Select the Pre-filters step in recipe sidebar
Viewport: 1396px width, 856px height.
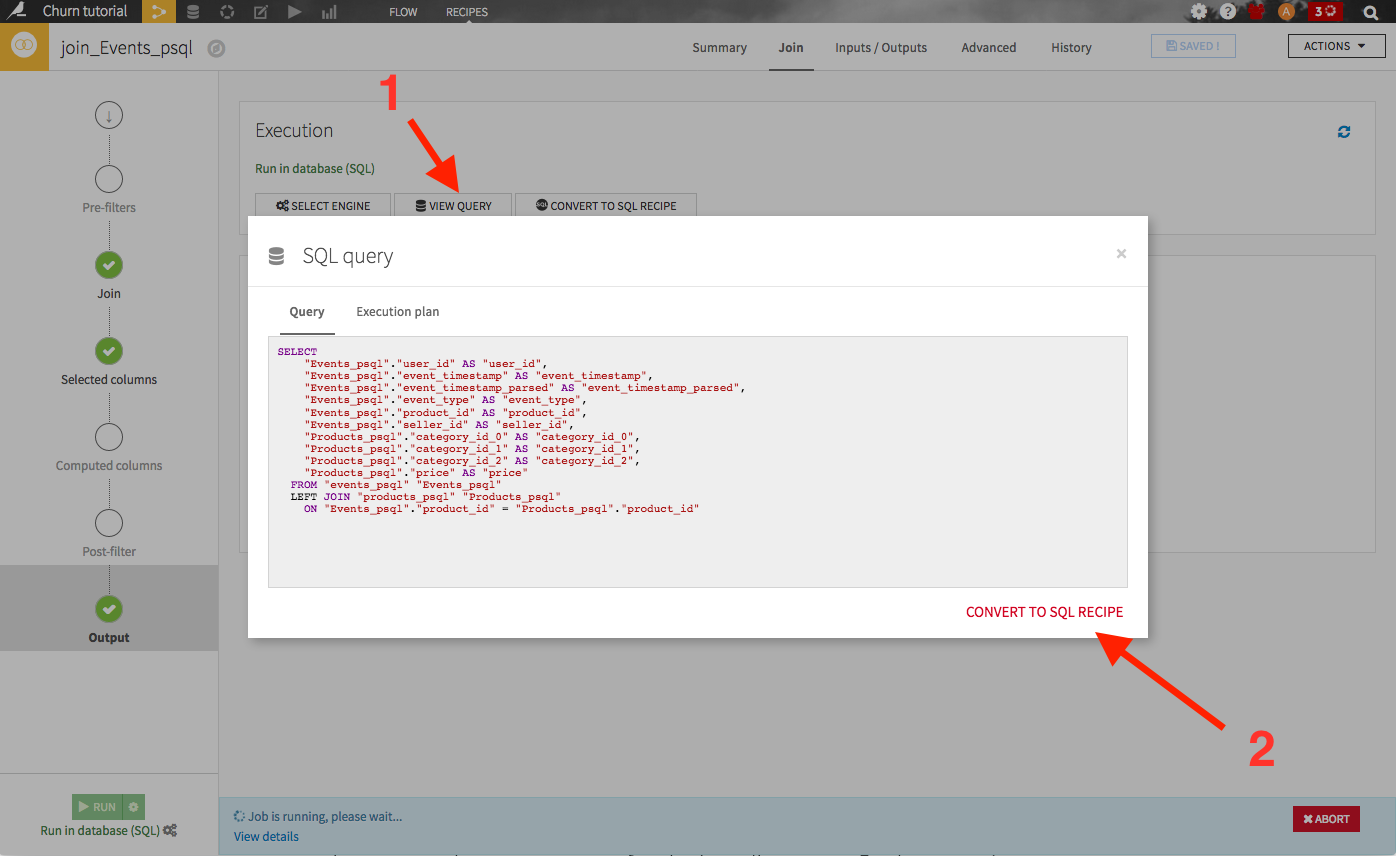[108, 179]
